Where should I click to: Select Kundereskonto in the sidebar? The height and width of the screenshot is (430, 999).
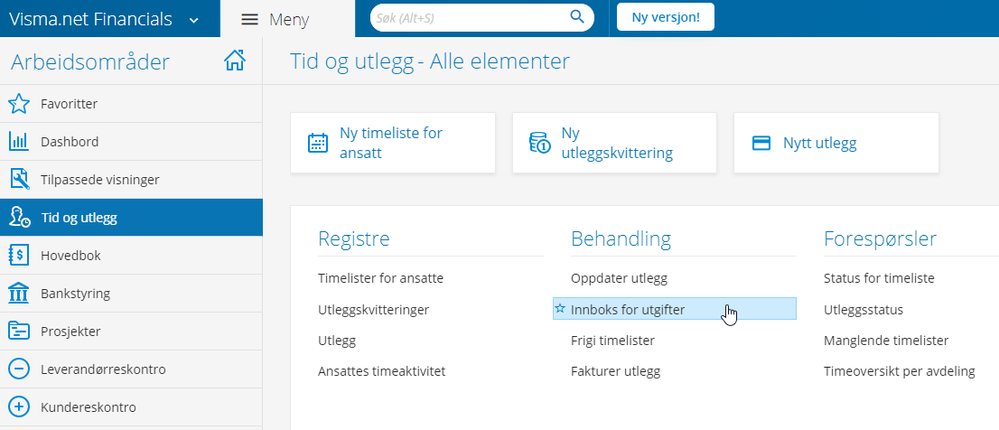coord(88,408)
